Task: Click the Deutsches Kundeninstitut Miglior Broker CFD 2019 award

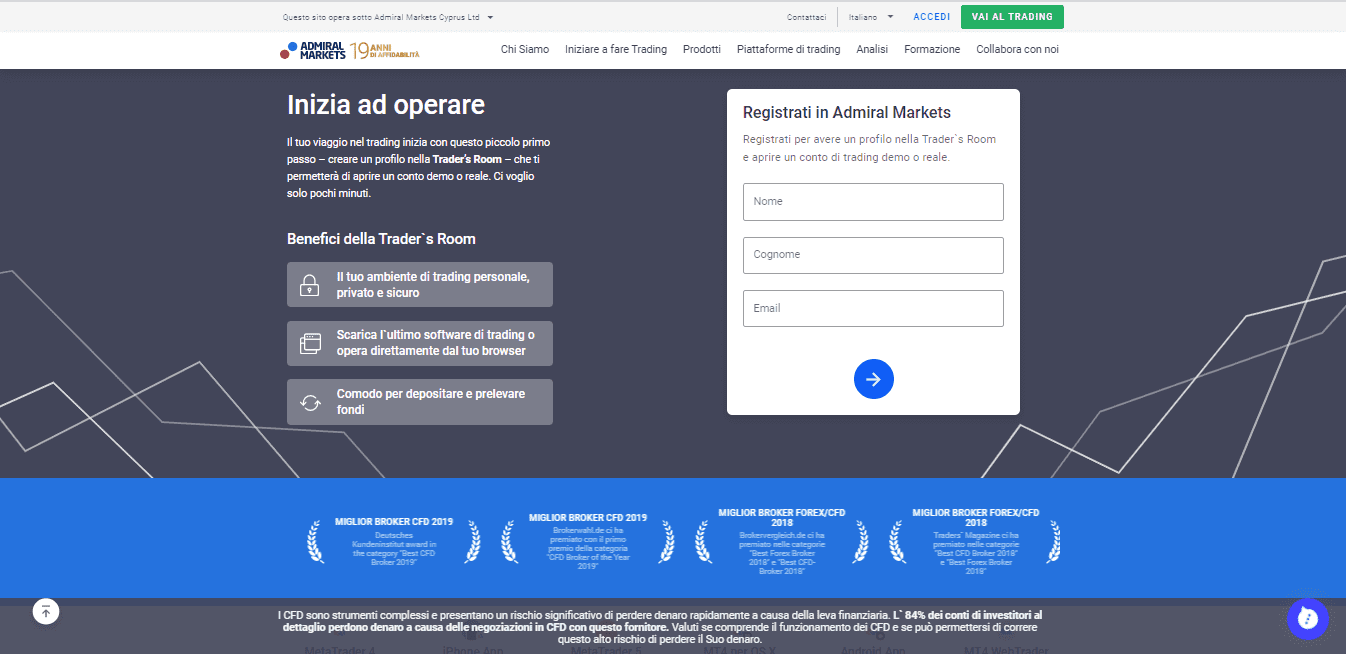Action: click(394, 542)
